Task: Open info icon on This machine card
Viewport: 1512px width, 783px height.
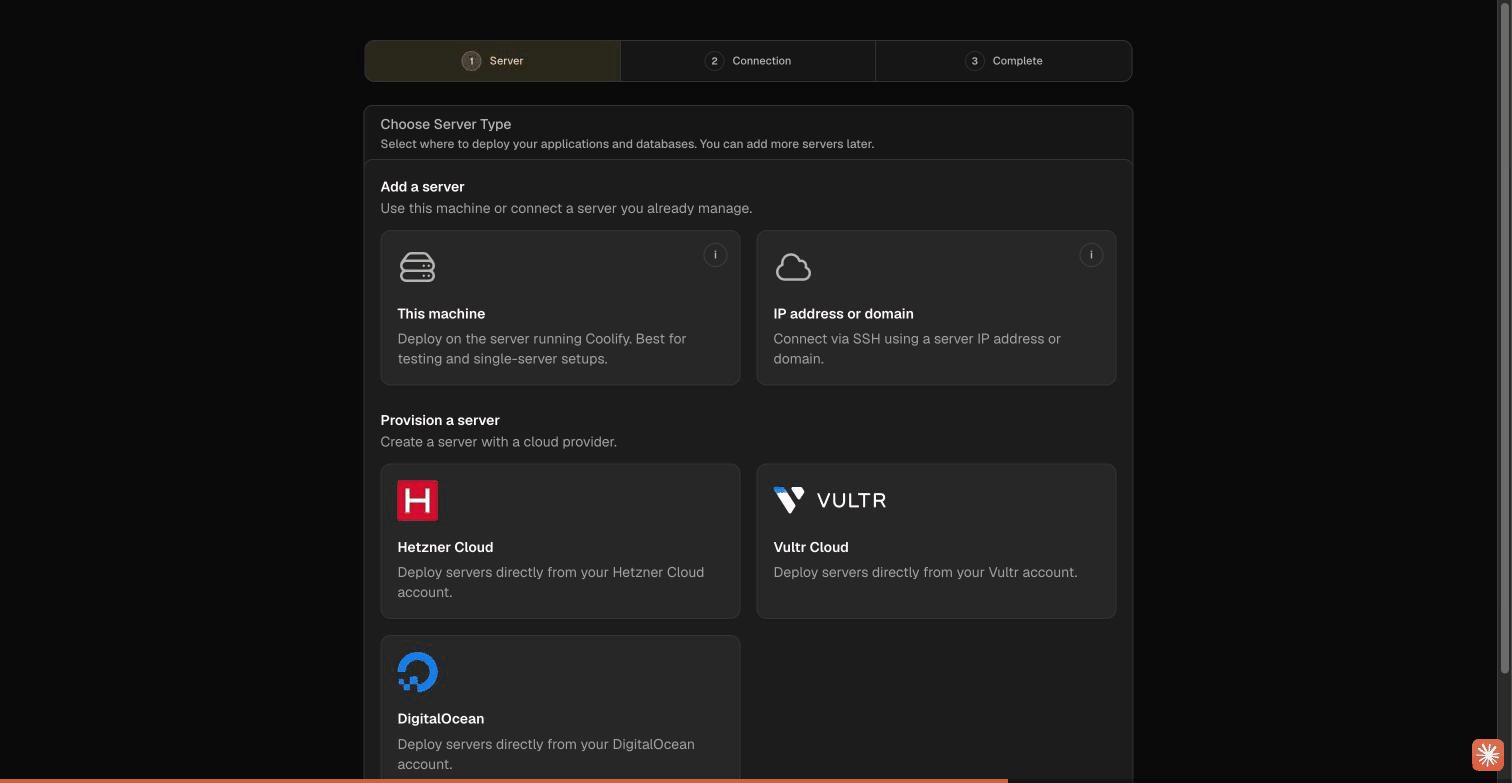Action: point(715,255)
